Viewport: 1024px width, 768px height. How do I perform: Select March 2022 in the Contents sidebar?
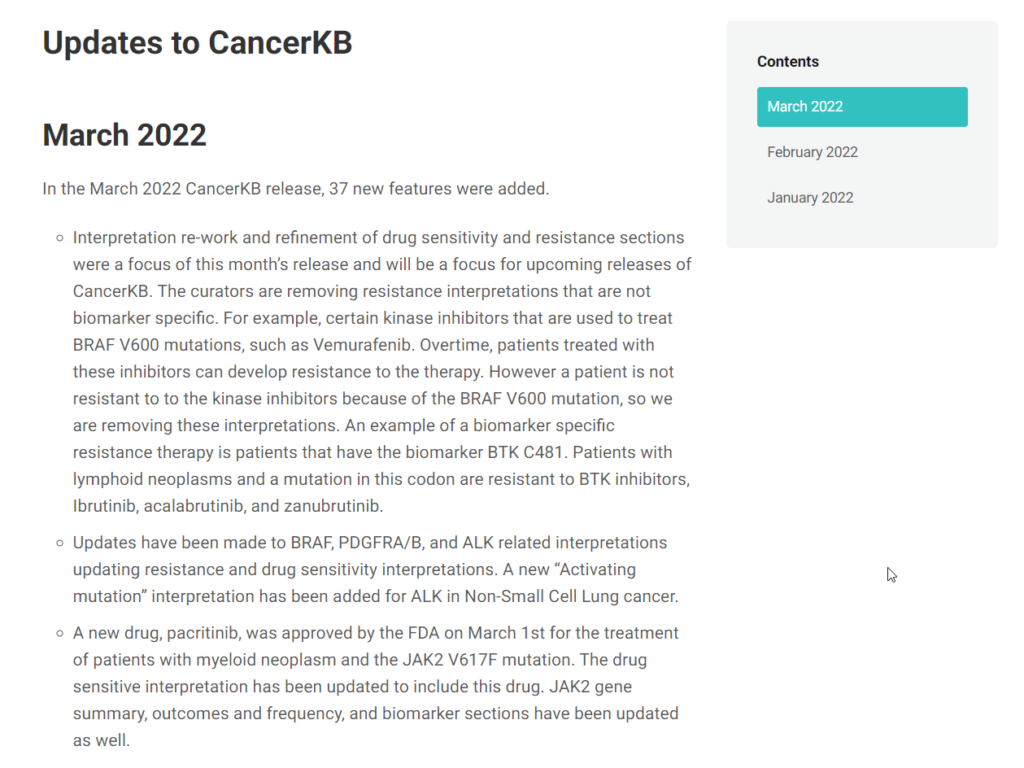(x=861, y=107)
